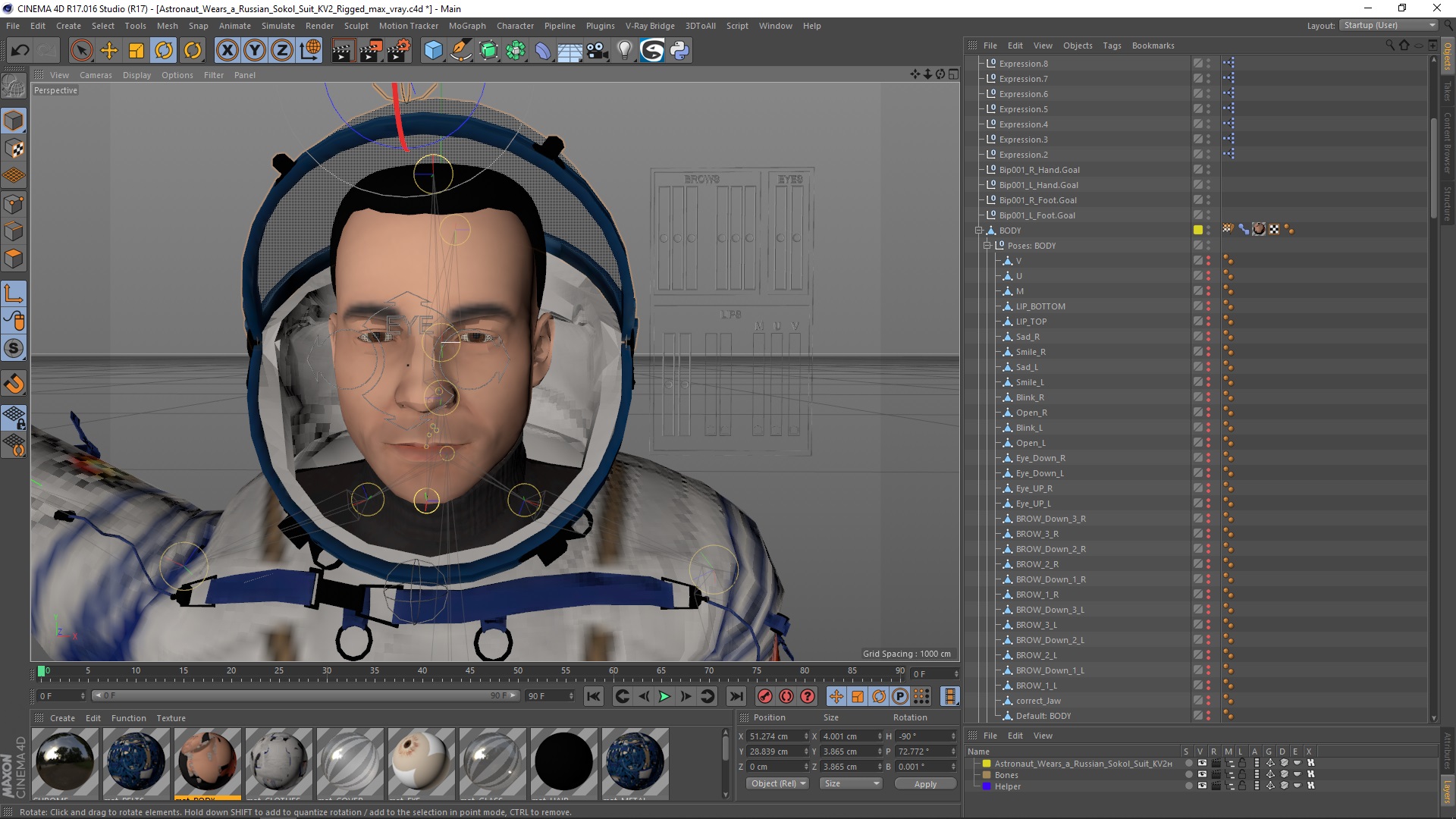Add a Cube primitive object

pyautogui.click(x=433, y=51)
